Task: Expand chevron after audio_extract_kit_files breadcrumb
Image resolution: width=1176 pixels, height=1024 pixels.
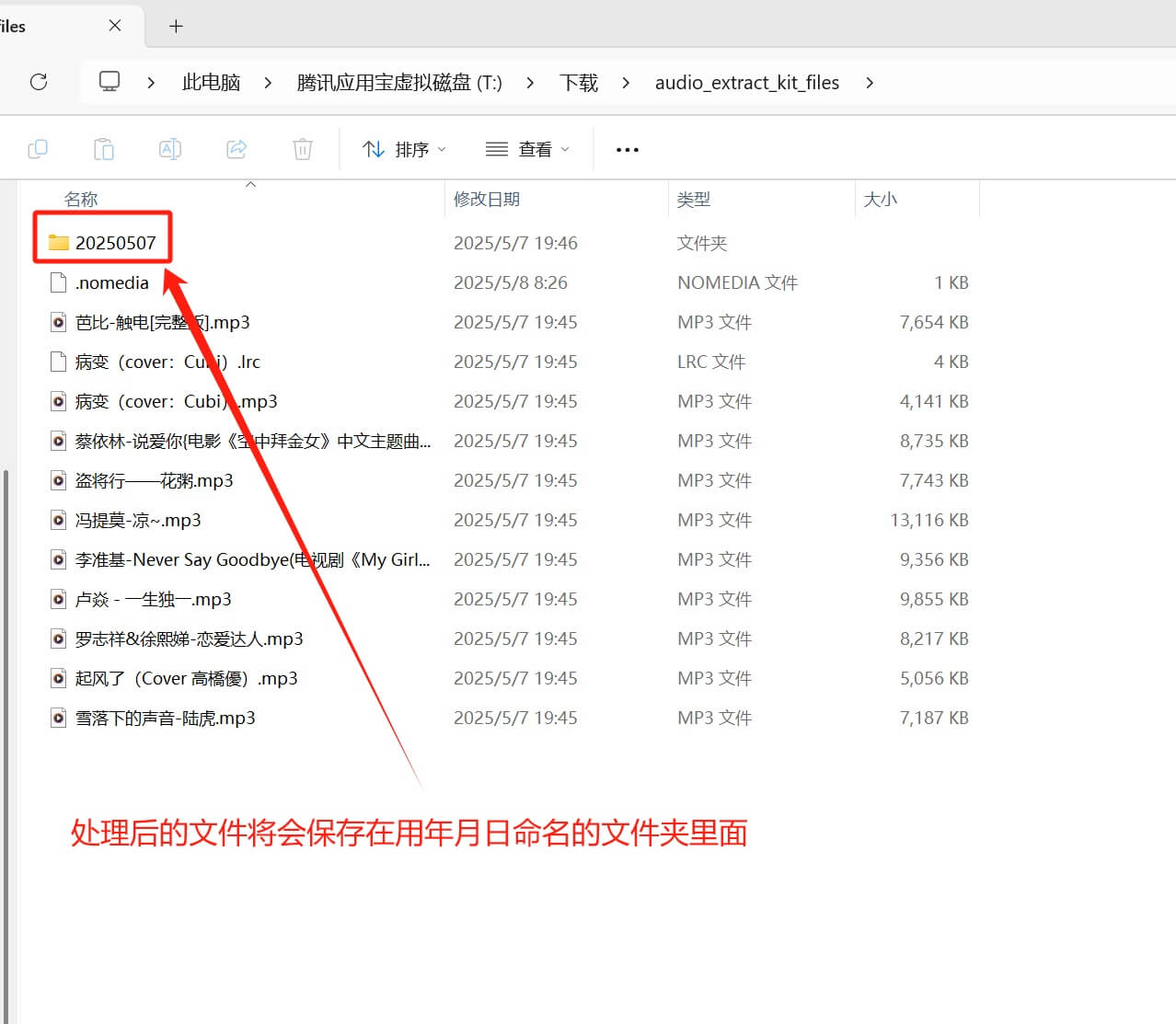Action: [870, 83]
